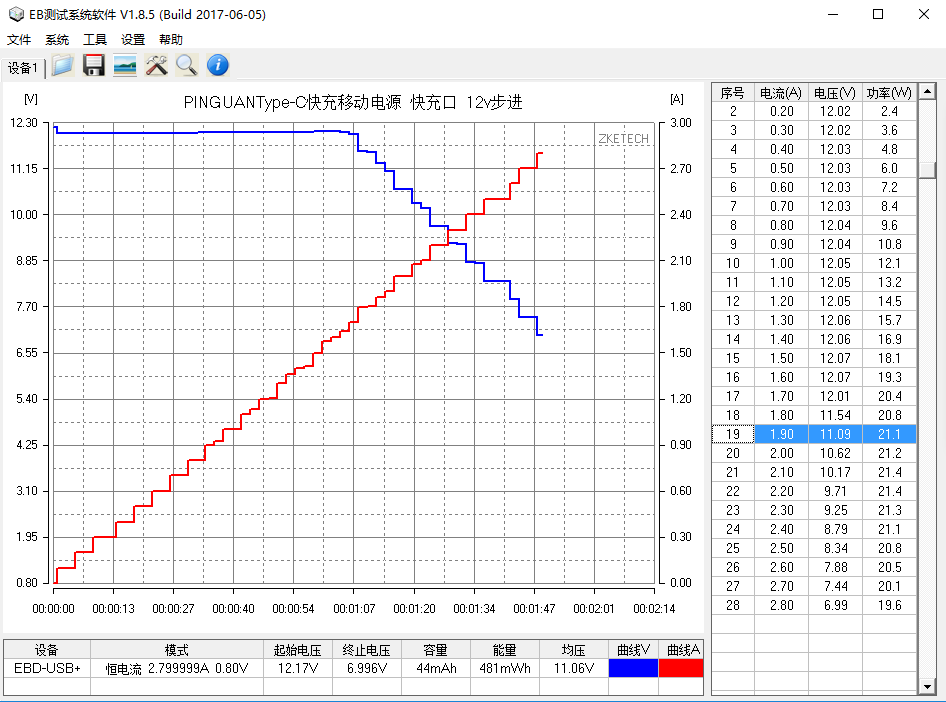This screenshot has height=702, width=946.
Task: Click the time label 00:01:07 on axis
Action: tap(354, 609)
